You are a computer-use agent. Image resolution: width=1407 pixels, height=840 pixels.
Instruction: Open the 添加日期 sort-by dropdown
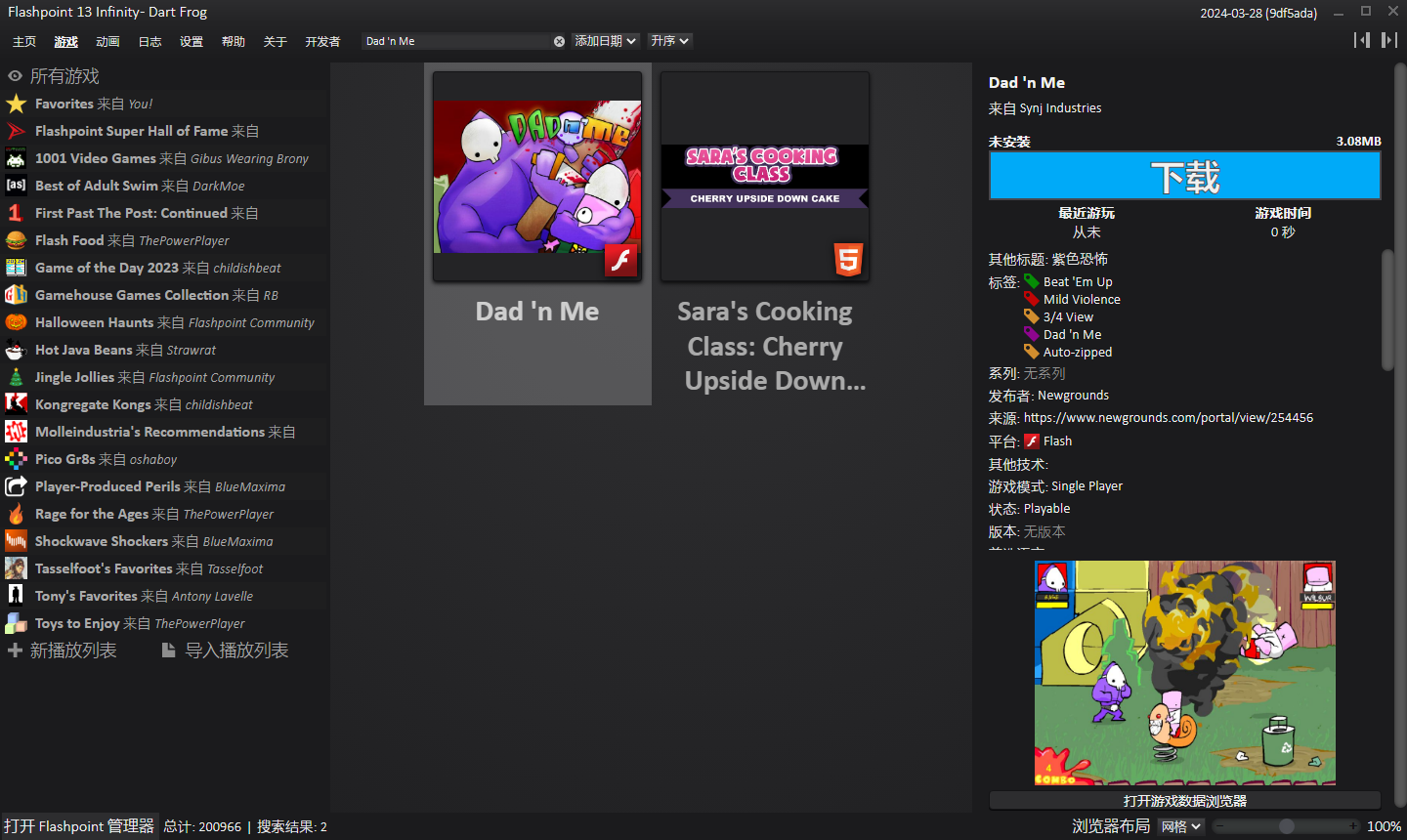[x=605, y=41]
